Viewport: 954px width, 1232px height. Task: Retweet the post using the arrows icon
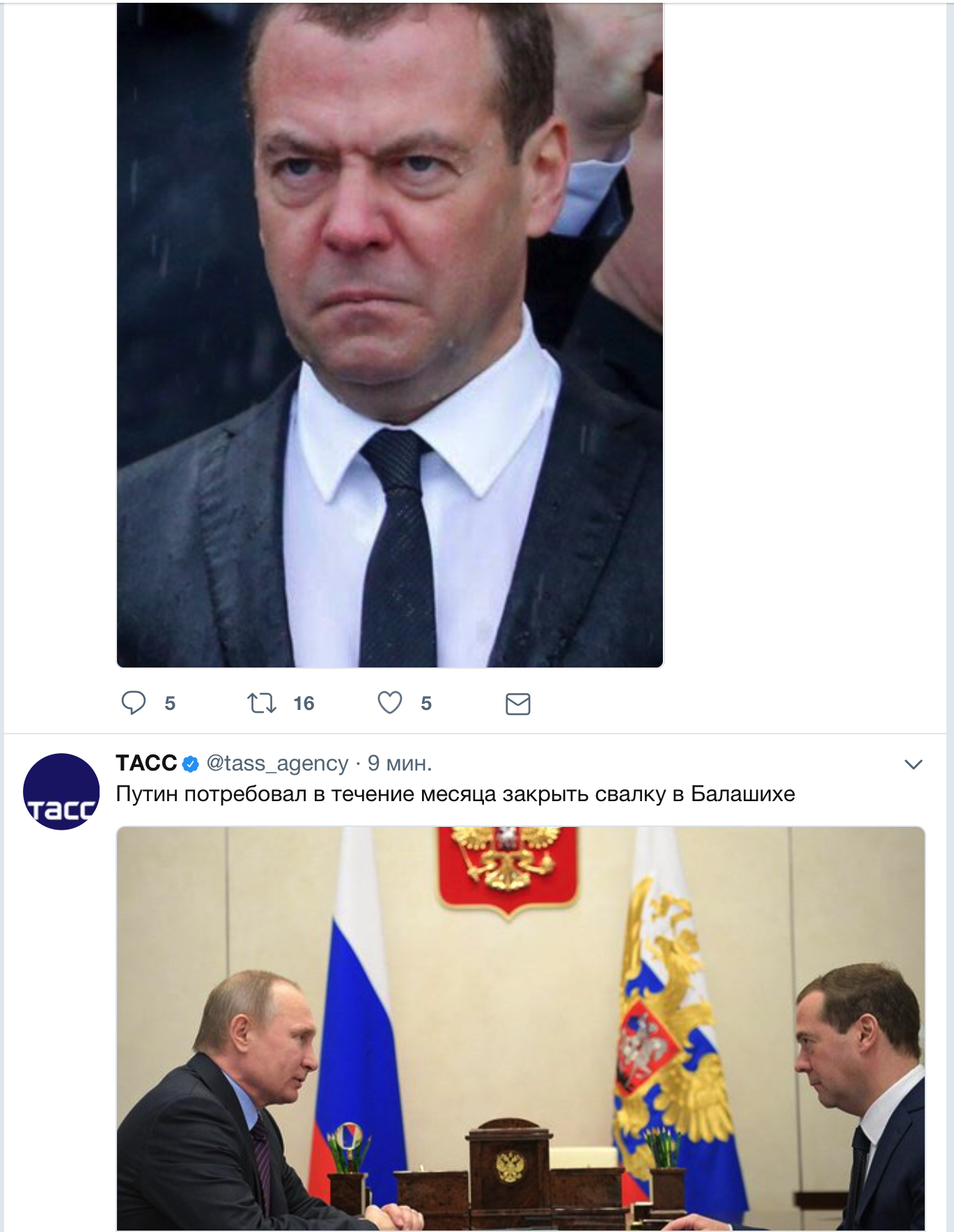point(262,703)
